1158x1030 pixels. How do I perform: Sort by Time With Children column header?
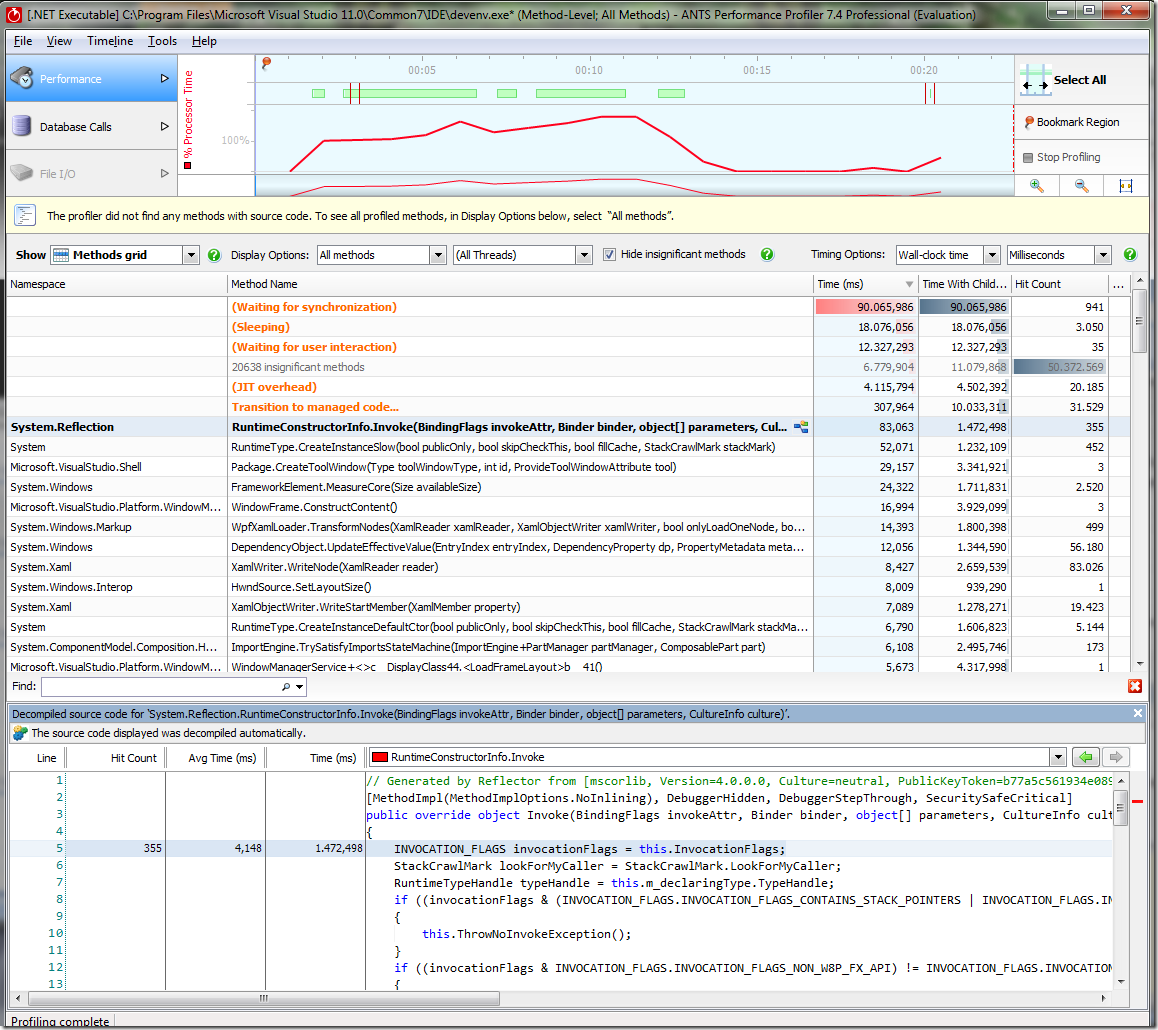click(x=965, y=284)
